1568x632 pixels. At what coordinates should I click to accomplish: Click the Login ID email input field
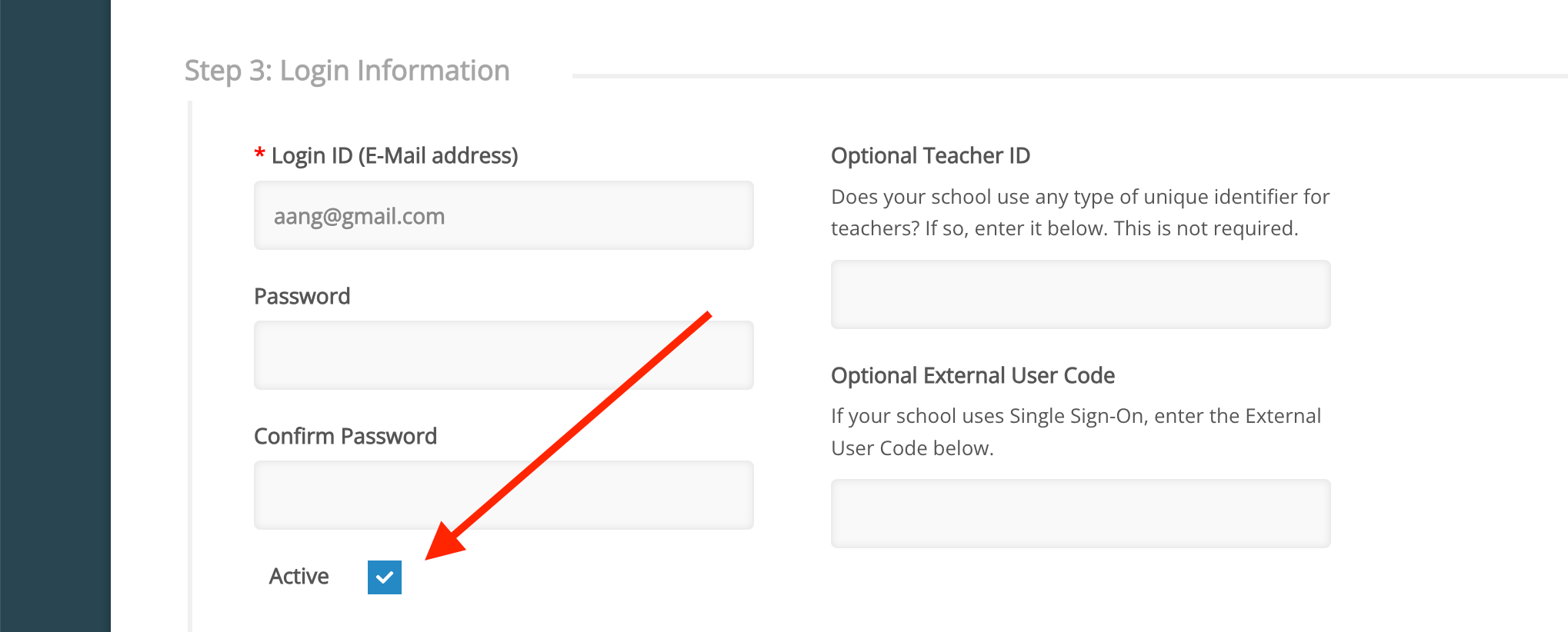coord(503,215)
